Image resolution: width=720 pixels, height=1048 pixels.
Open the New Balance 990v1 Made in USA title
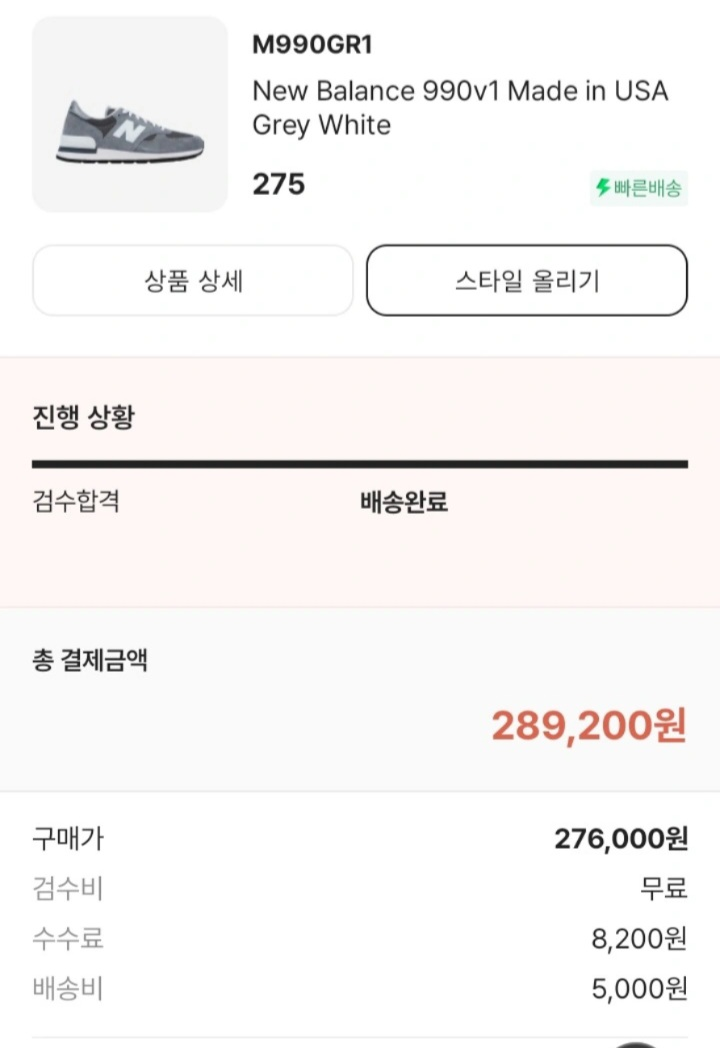click(x=460, y=108)
